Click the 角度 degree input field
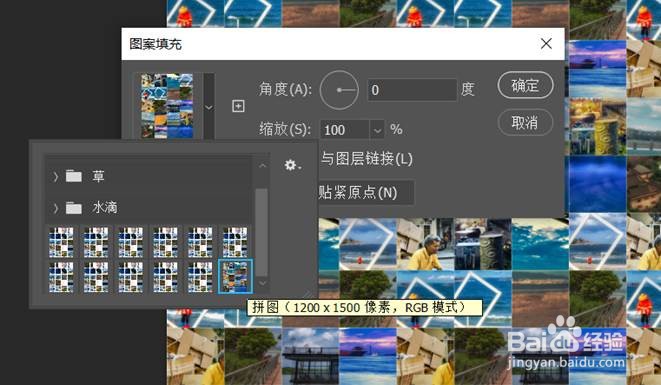Viewport: 661px width, 385px height. coord(412,90)
